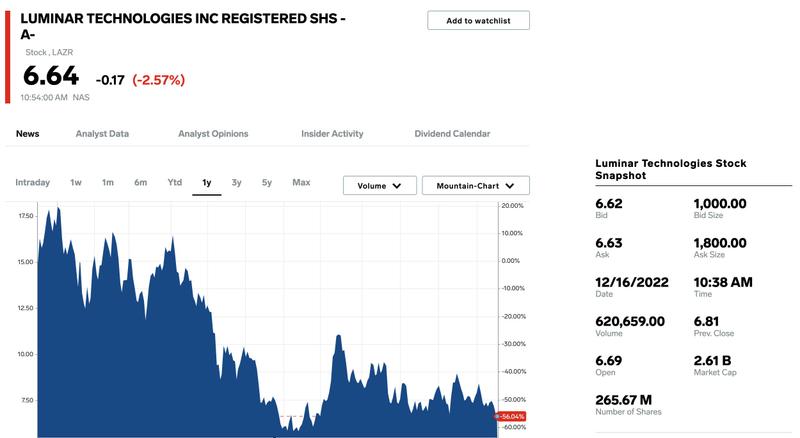The width and height of the screenshot is (800, 438).
Task: Click the Luminar Technologies company title
Action: point(183,26)
